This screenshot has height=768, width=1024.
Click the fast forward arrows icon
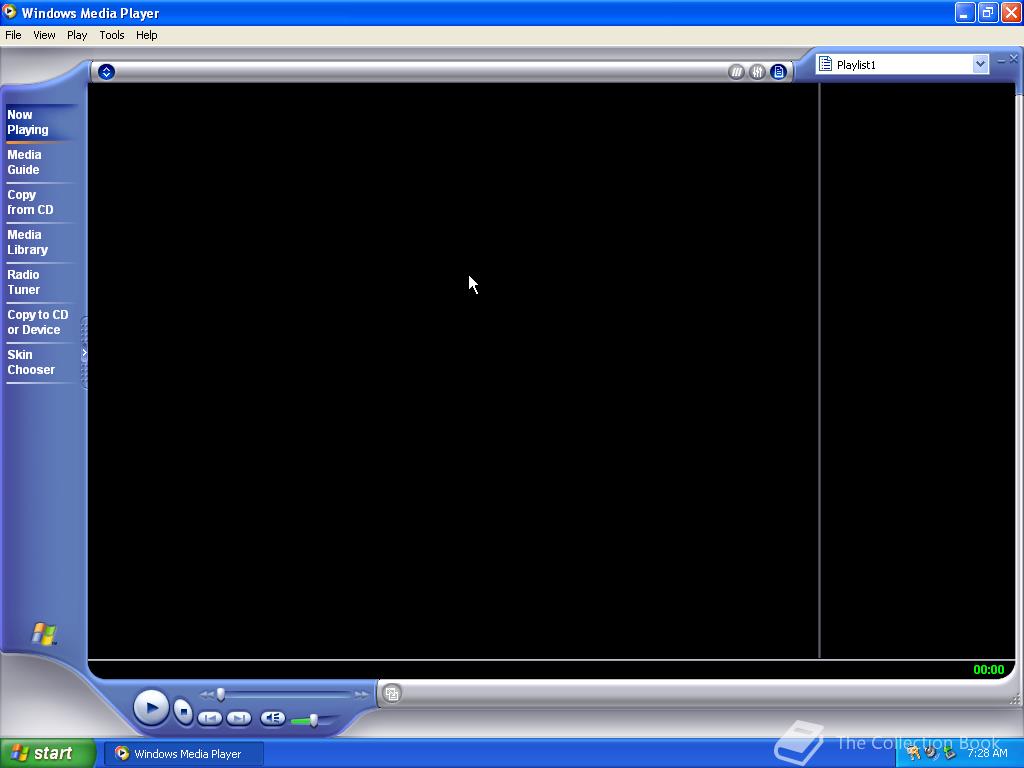(361, 695)
